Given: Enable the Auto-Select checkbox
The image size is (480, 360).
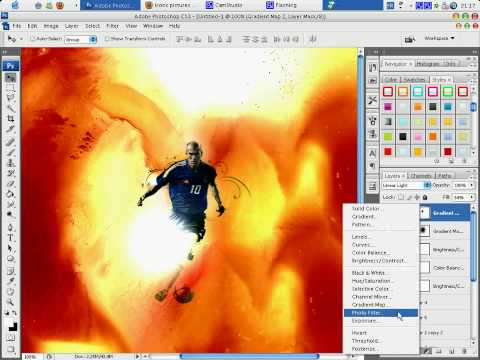Looking at the screenshot, I should pos(33,39).
